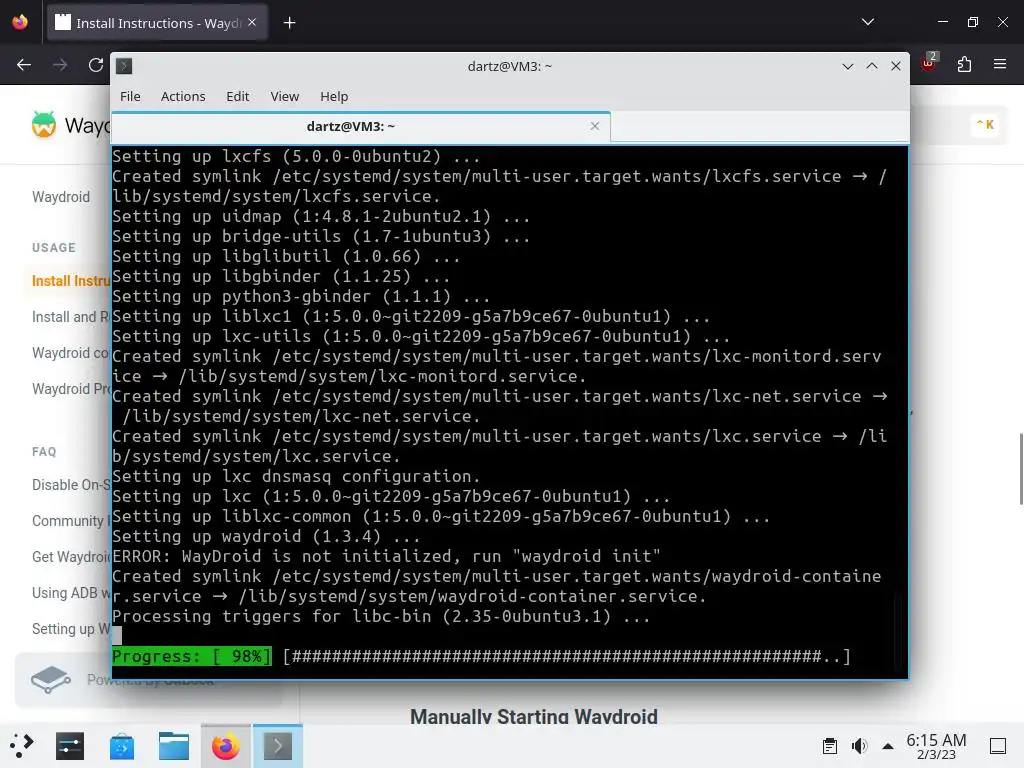The height and width of the screenshot is (768, 1024).
Task: Open a new Firefox tab
Action: click(x=289, y=23)
